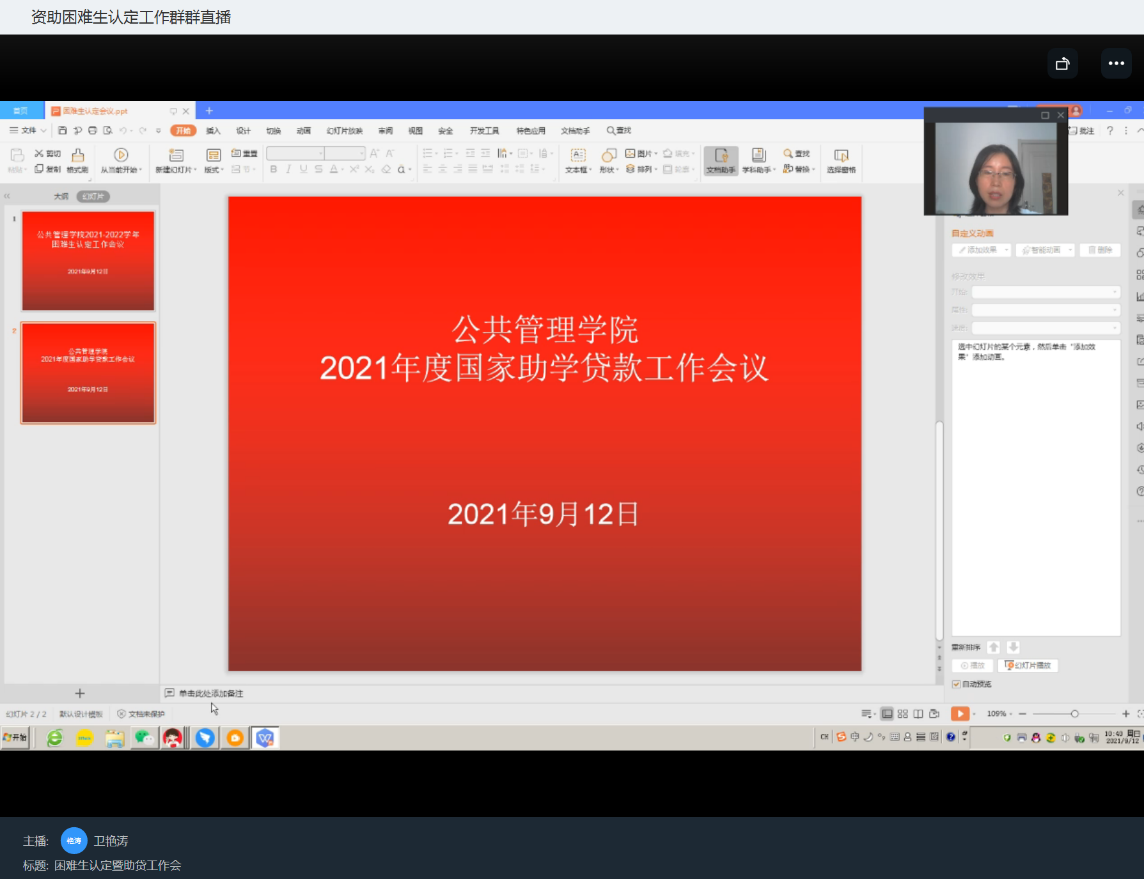Click the move-down arrow under reorder
Screen dimensions: 1144x879
[x=1013, y=648]
